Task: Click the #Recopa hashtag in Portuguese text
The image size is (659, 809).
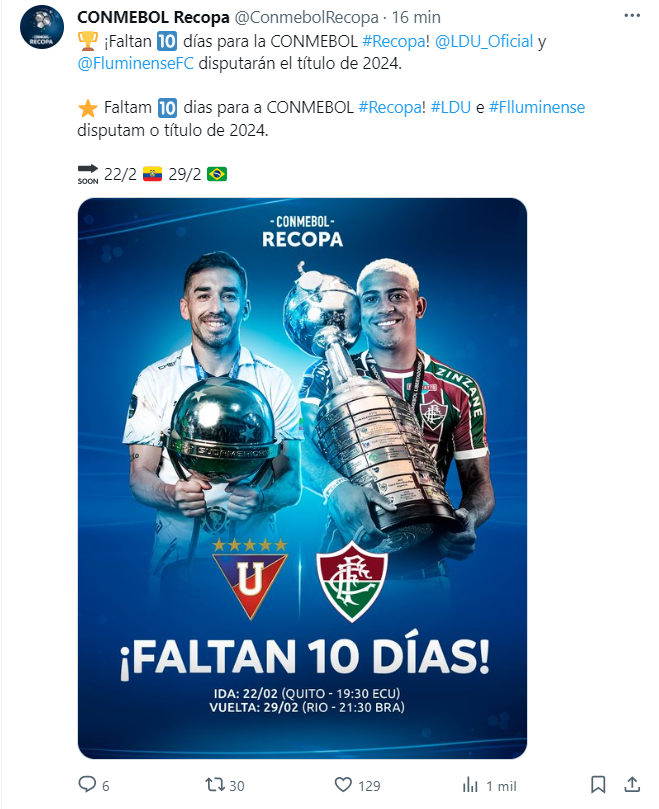Action: (x=390, y=107)
